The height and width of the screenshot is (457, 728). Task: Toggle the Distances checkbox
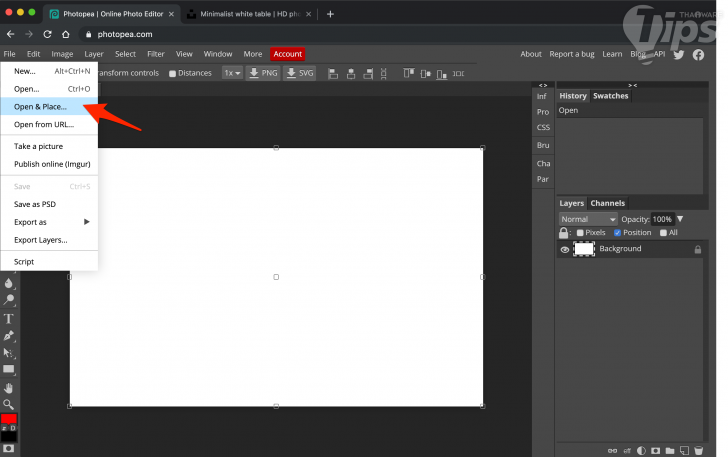pos(173,73)
